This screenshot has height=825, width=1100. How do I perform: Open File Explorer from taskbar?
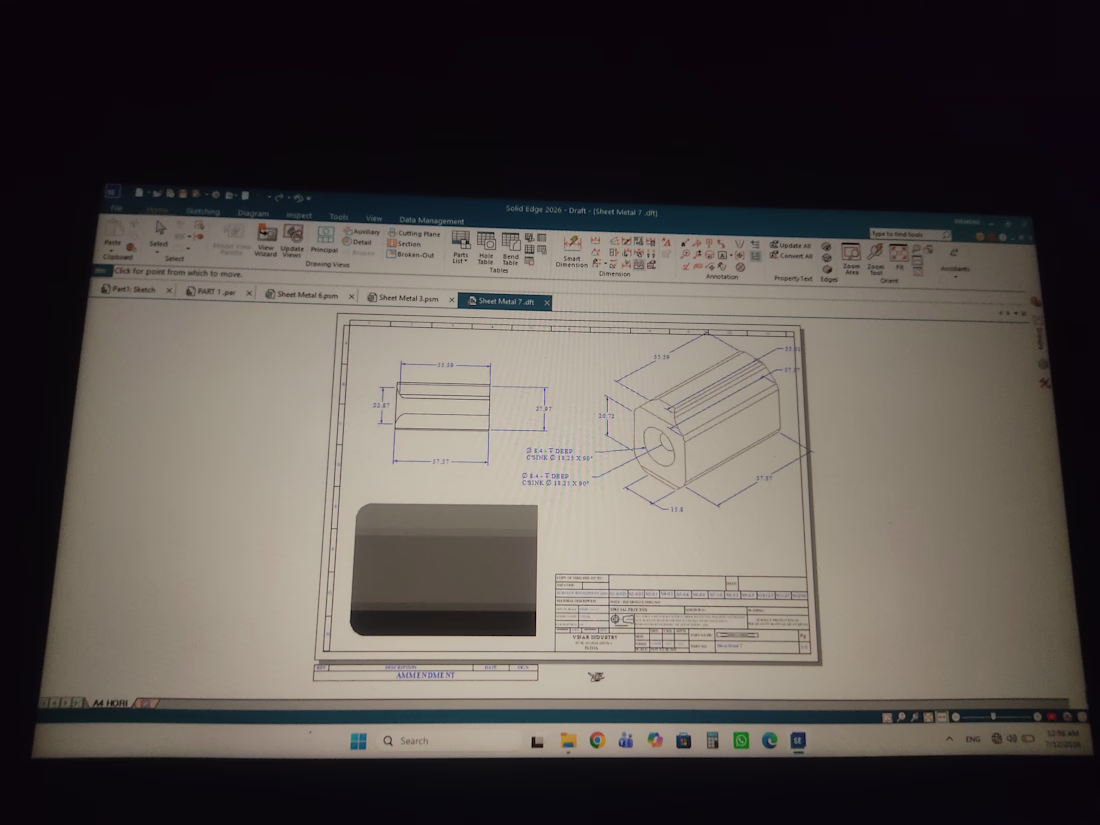point(568,740)
